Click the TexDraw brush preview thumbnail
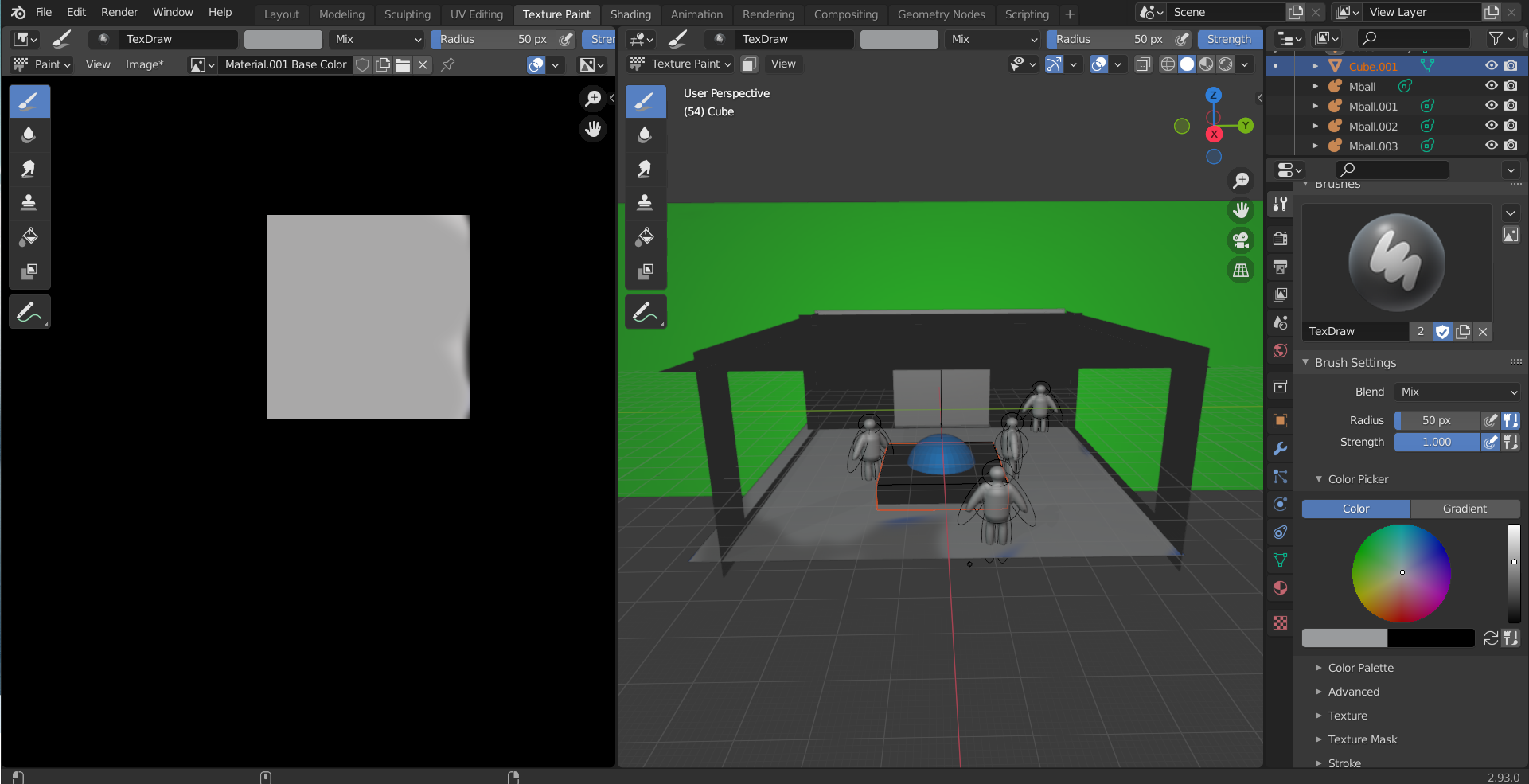 coord(1397,263)
